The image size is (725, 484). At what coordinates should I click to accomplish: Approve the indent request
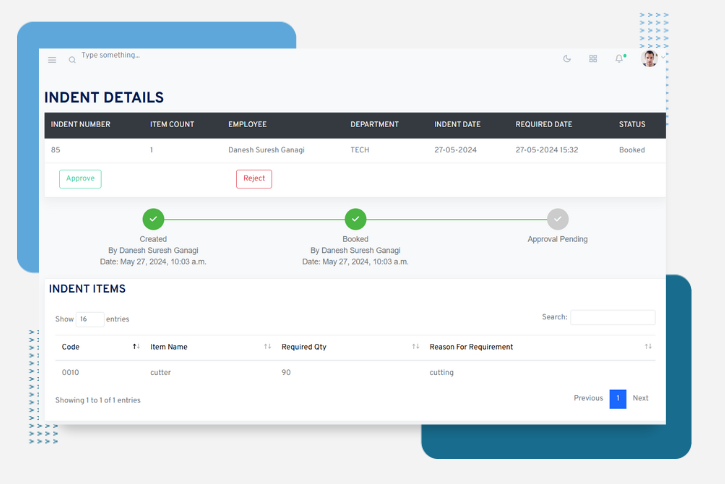pos(80,179)
